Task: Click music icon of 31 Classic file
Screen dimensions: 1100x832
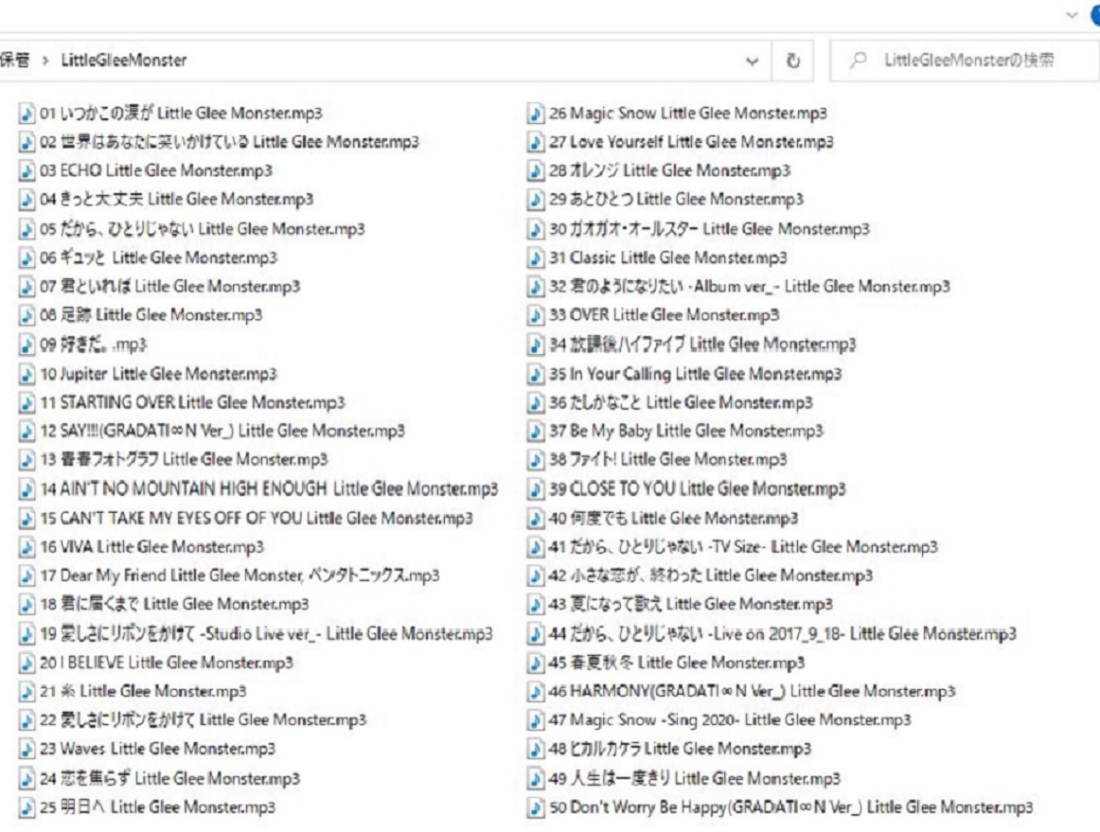Action: click(535, 258)
